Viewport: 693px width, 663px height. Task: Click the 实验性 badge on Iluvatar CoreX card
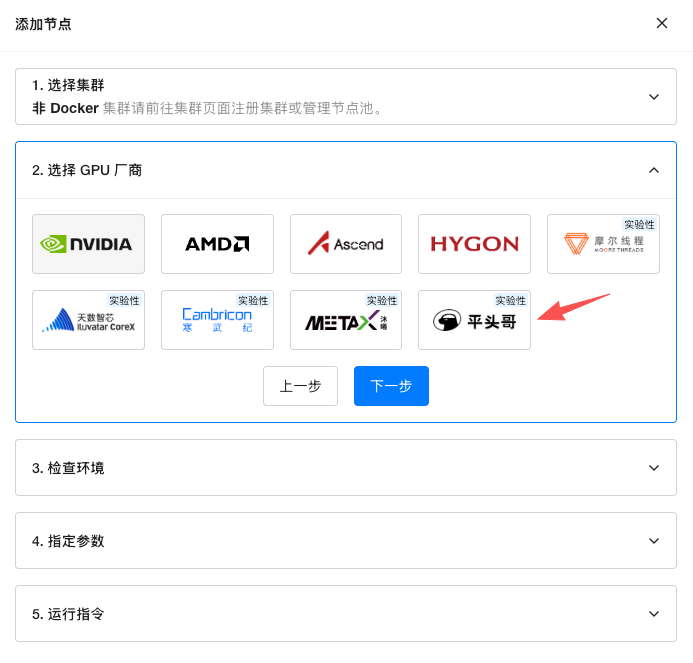click(x=124, y=301)
